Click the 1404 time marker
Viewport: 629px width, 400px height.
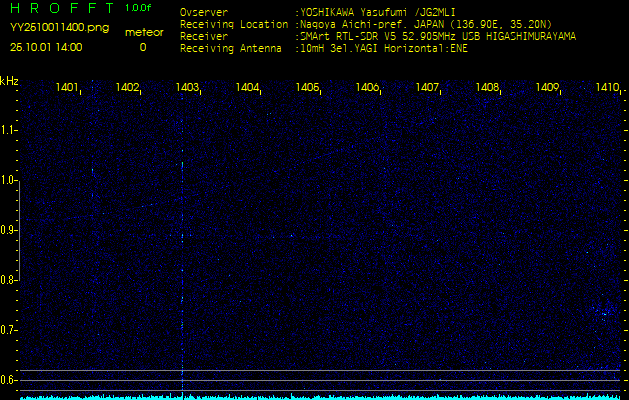[247, 87]
